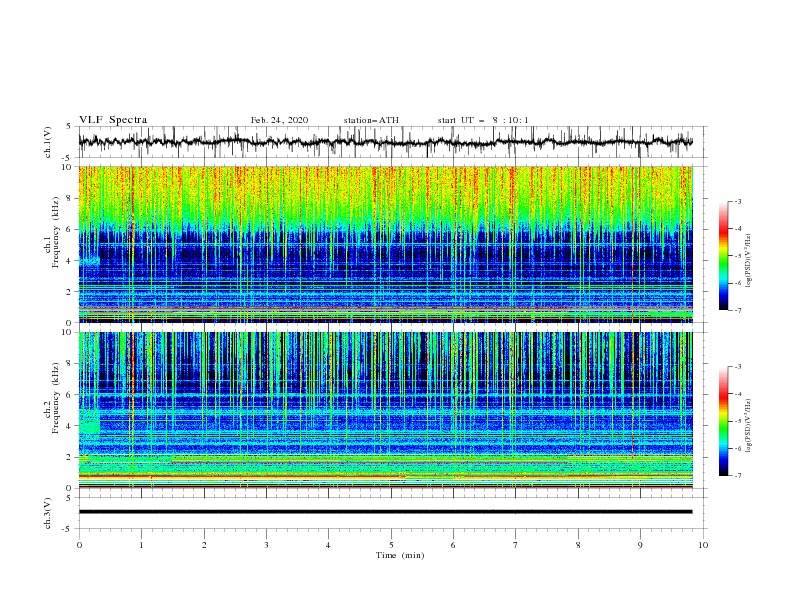Click the "Time (min)" axis label

400,555
